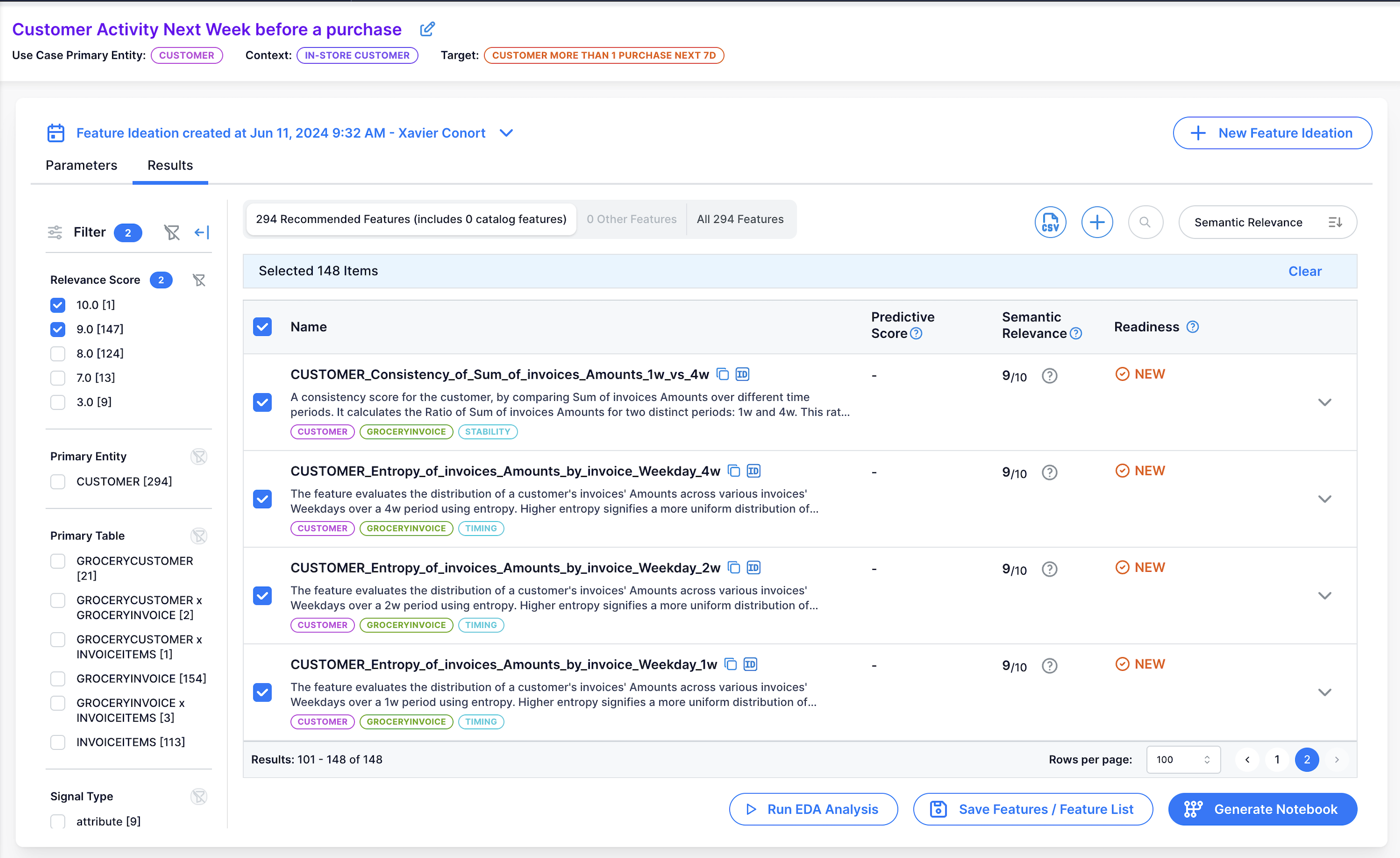Download features as CSV icon
The width and height of the screenshot is (1400, 858).
(1050, 222)
